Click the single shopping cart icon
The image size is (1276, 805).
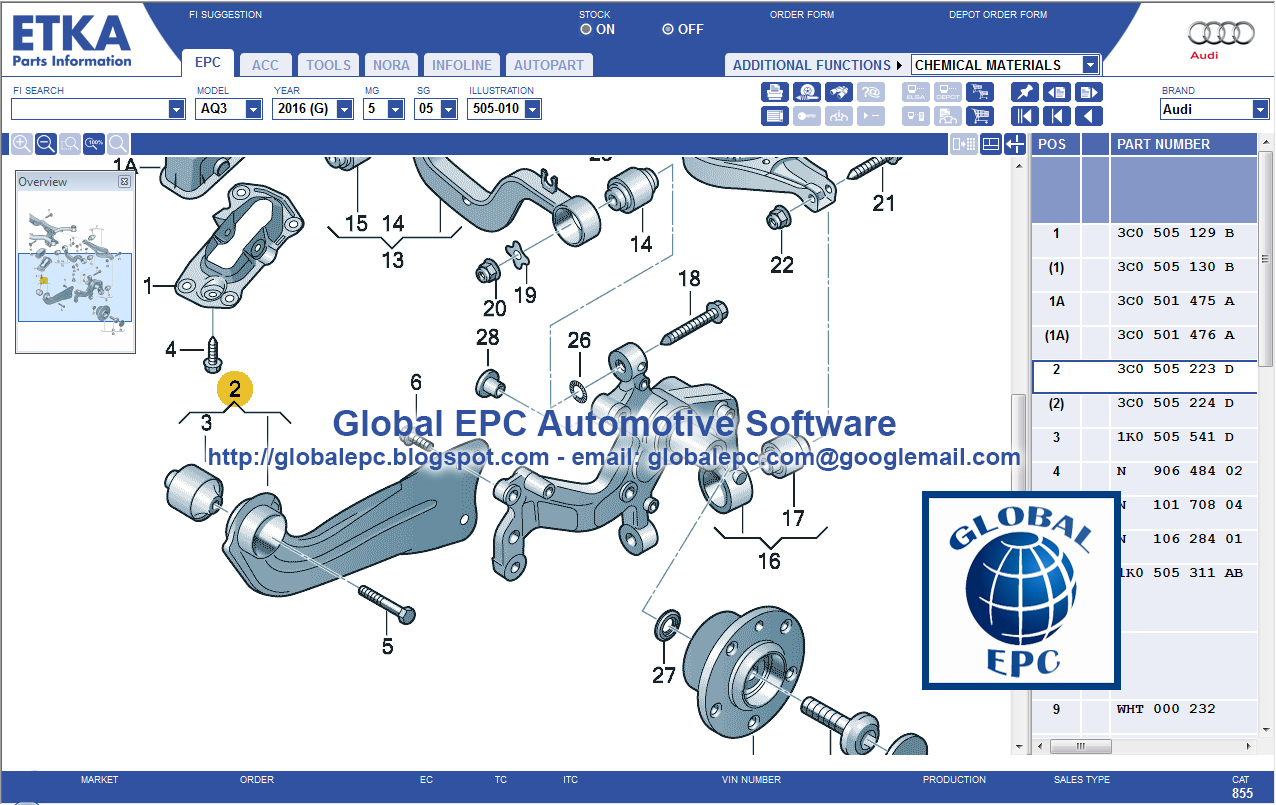980,116
